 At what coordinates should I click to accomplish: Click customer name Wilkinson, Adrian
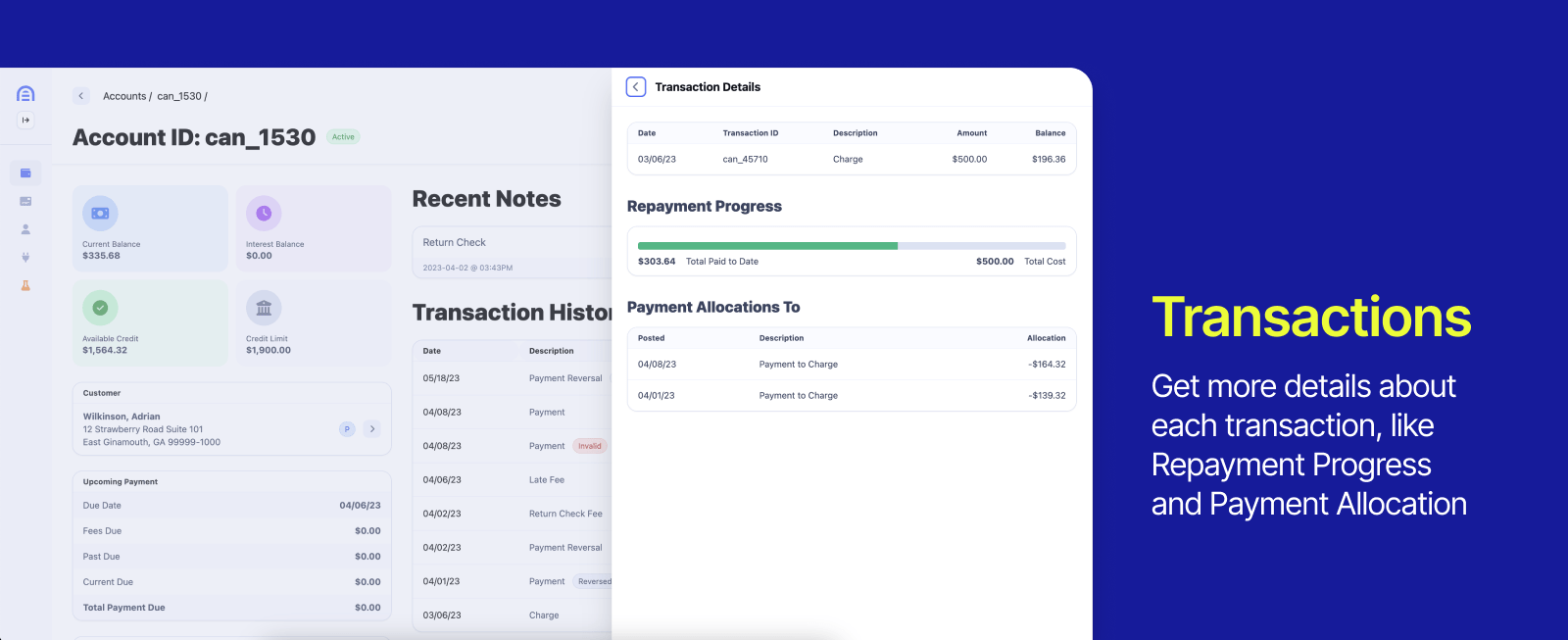(x=122, y=417)
